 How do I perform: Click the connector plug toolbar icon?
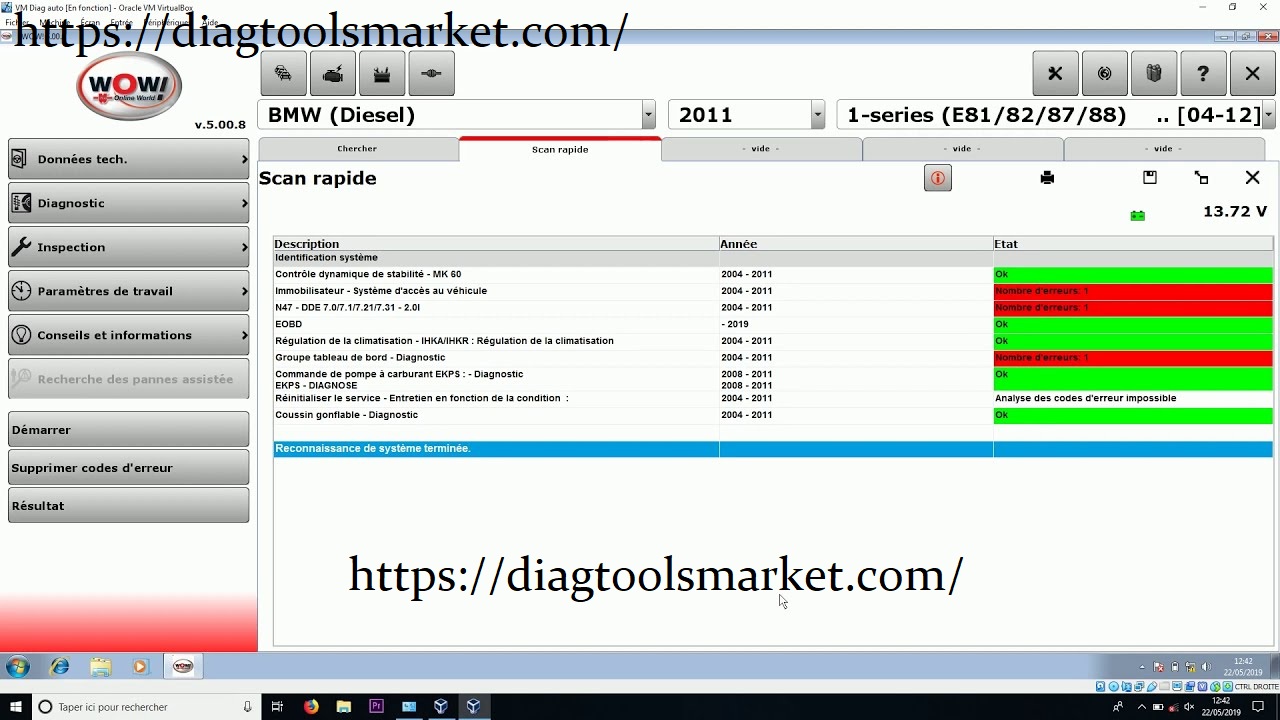pos(430,73)
